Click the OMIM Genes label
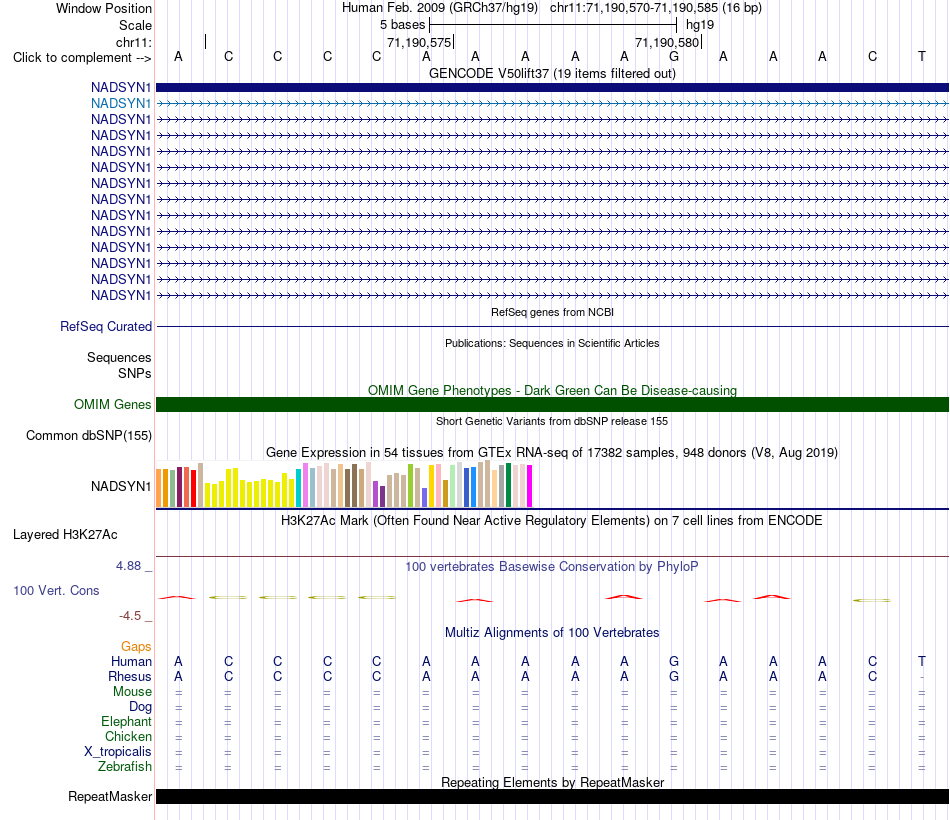The image size is (950, 820). pyautogui.click(x=113, y=404)
